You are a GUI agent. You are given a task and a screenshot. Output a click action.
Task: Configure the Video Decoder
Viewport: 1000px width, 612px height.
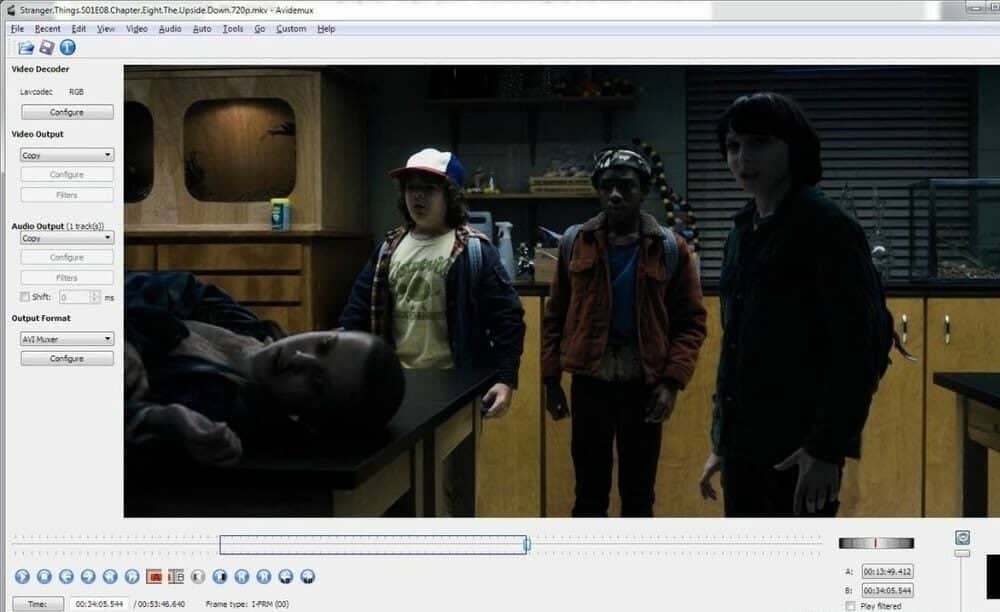coord(67,112)
